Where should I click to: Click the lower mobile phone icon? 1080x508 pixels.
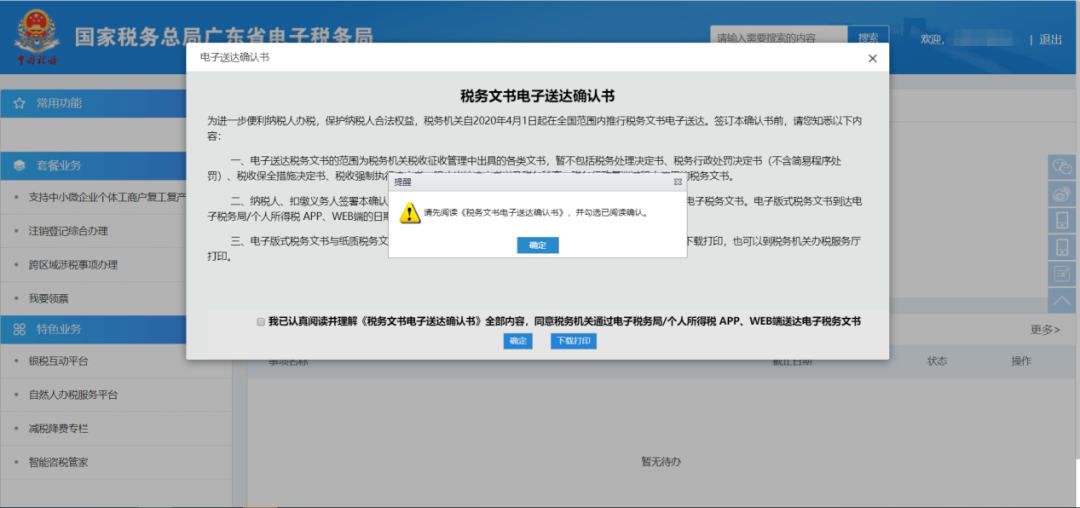click(1062, 247)
